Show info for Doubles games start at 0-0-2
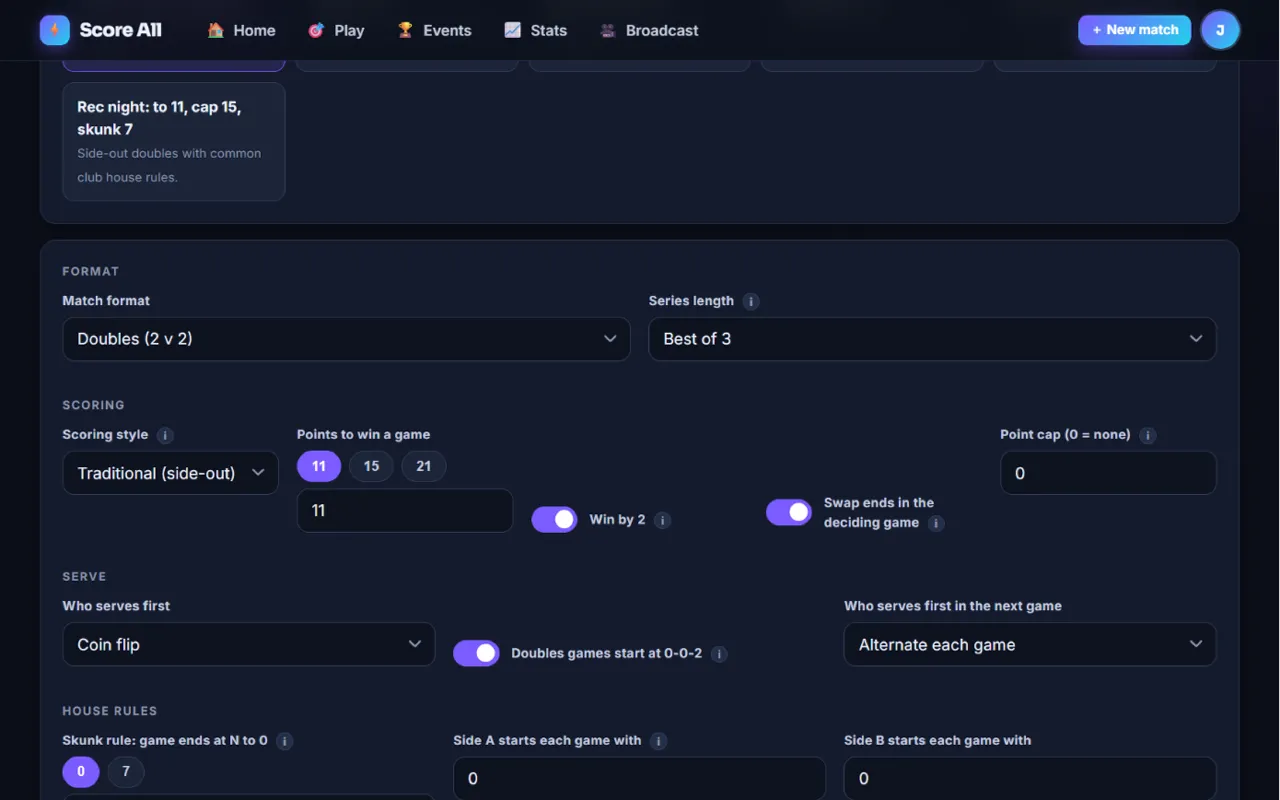Viewport: 1280px width, 800px height. pos(719,654)
